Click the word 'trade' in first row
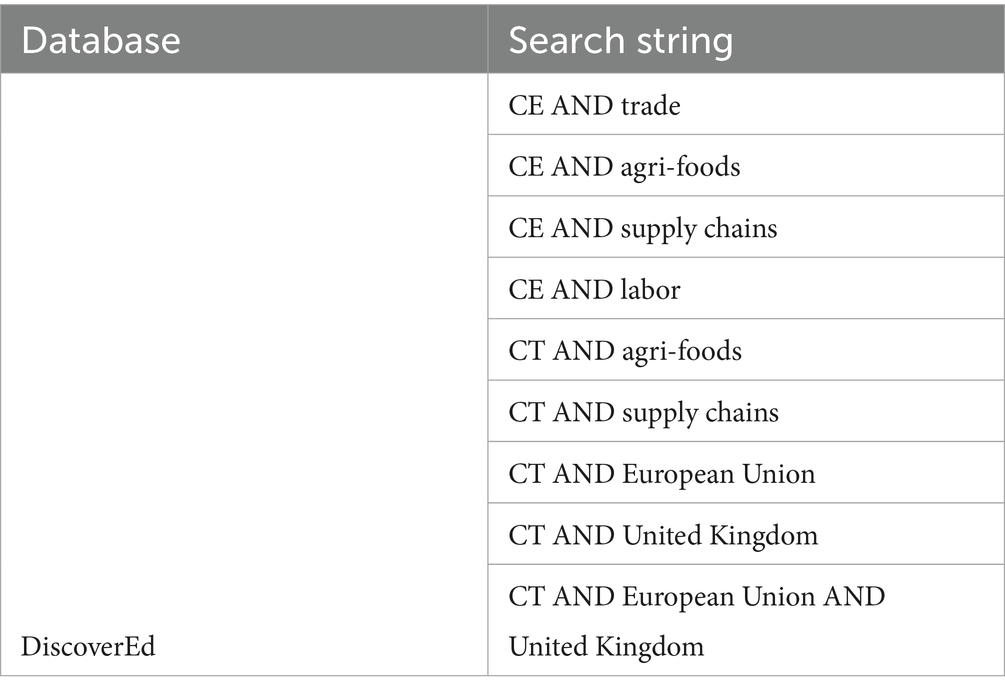 tap(651, 106)
